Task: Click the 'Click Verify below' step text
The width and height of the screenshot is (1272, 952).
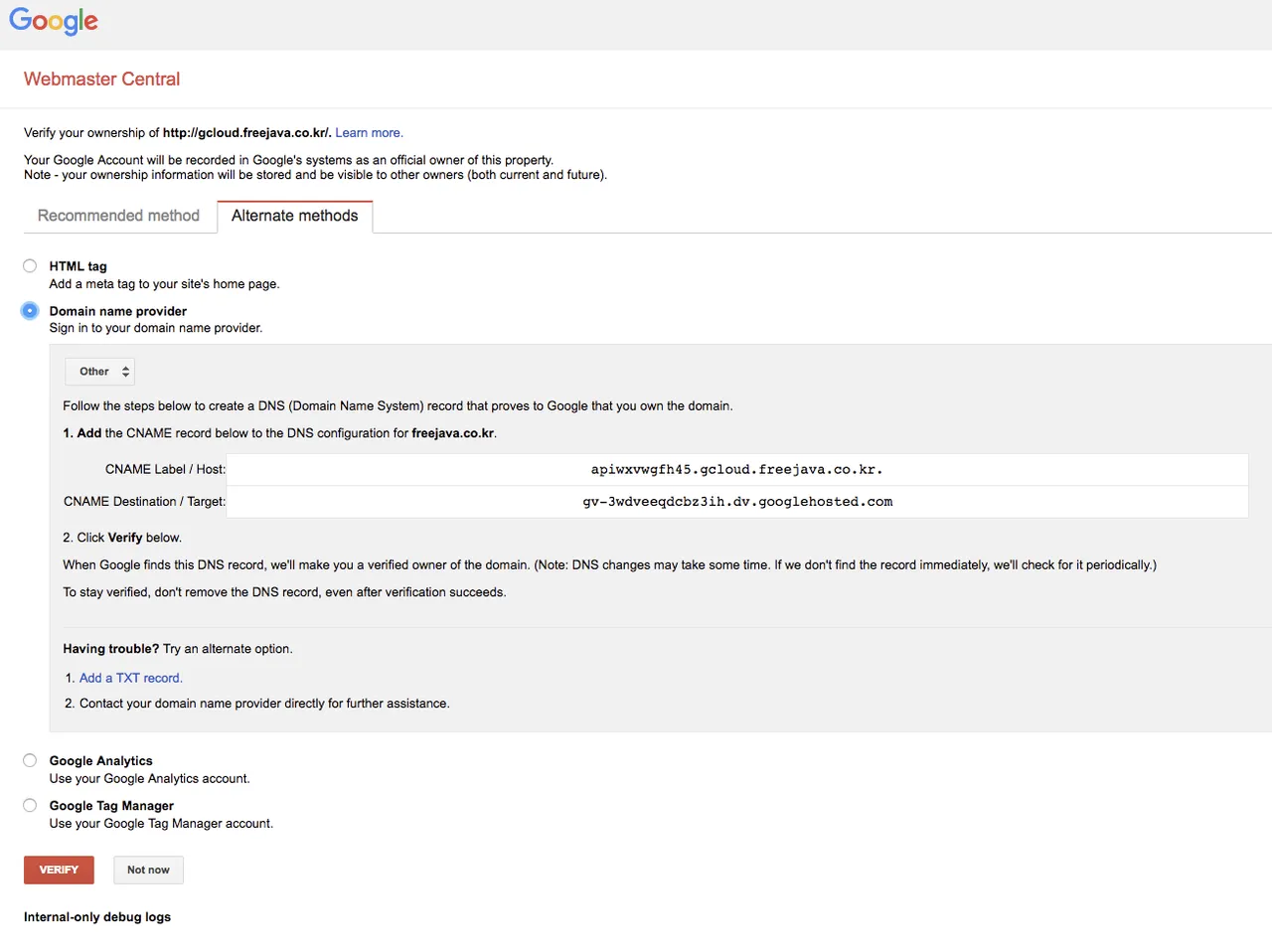Action: 122,538
